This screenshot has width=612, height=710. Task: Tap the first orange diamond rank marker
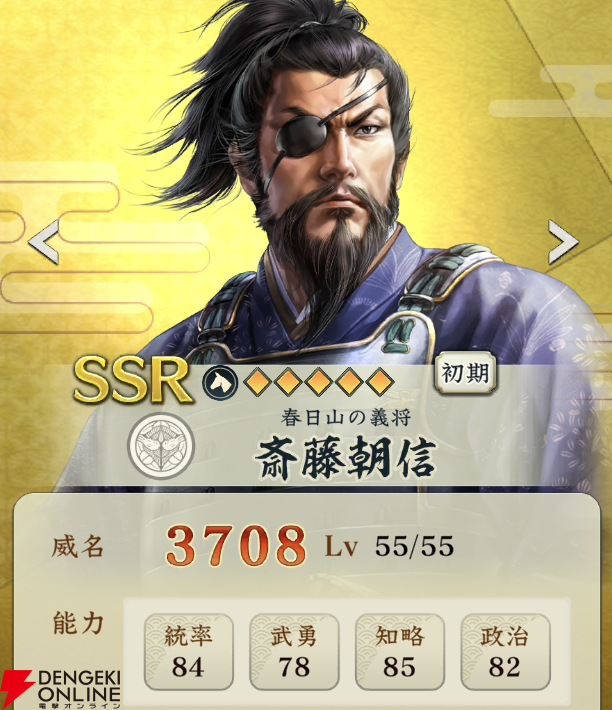(257, 382)
